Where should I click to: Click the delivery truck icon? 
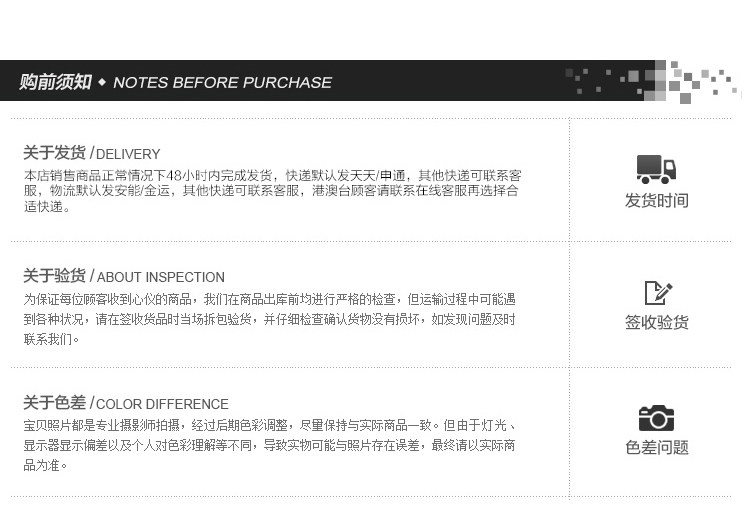pos(656,169)
